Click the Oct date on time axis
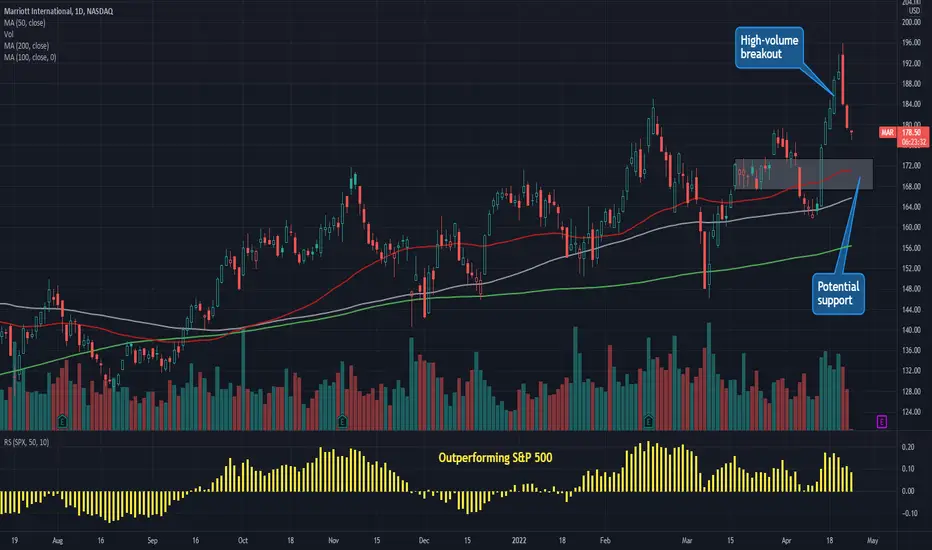This screenshot has width=932, height=550. coord(243,540)
